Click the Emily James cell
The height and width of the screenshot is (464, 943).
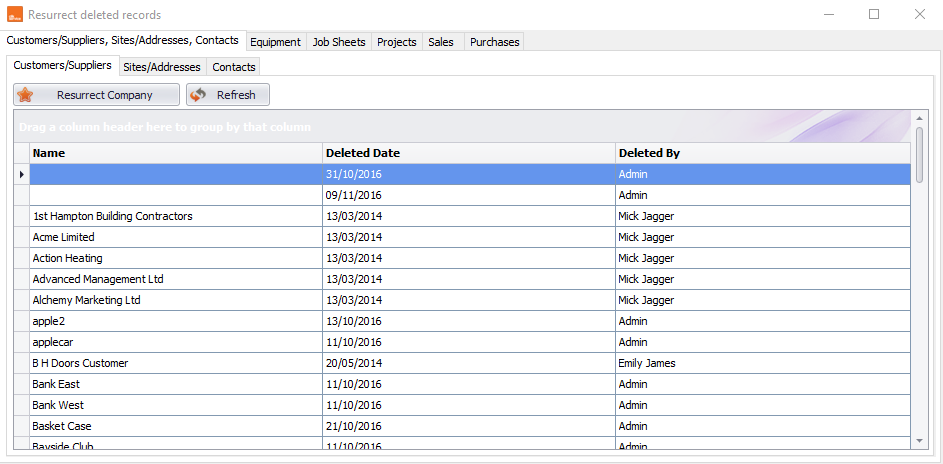pyautogui.click(x=763, y=364)
